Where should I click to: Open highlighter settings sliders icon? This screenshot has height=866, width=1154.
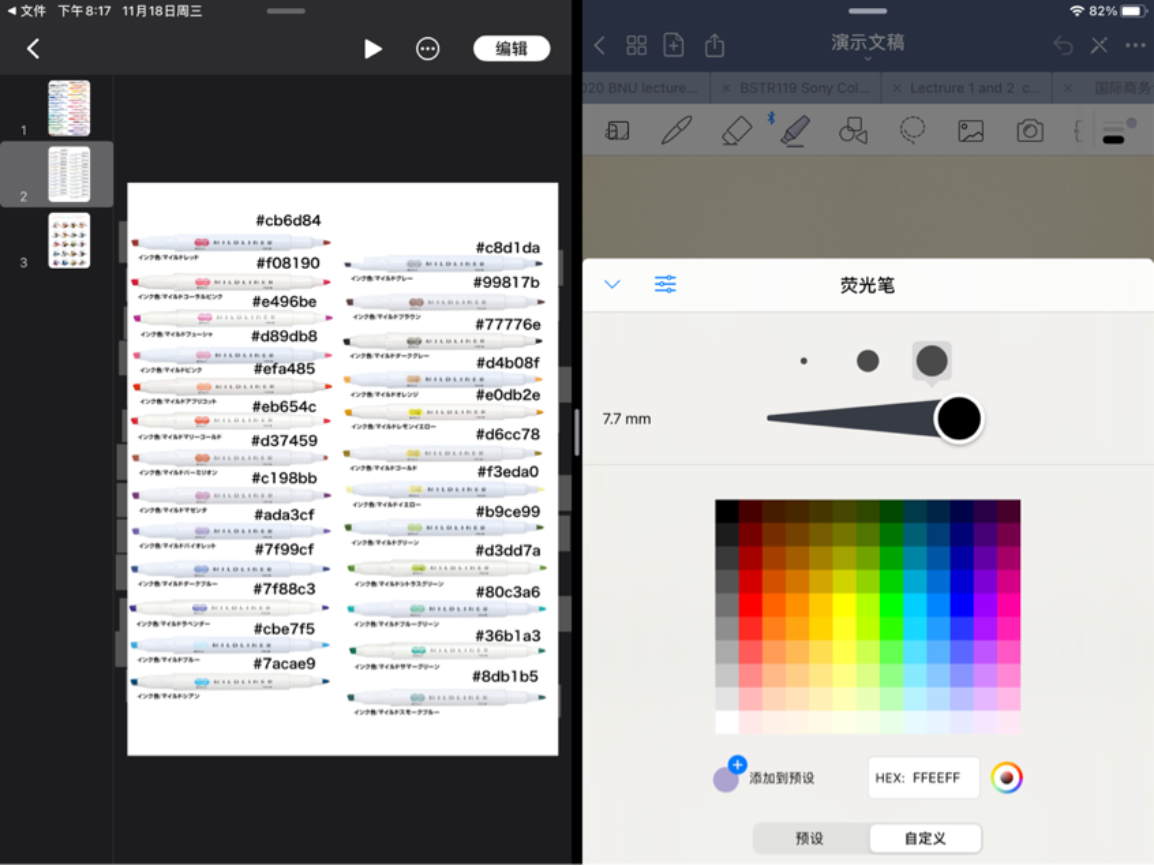[665, 284]
